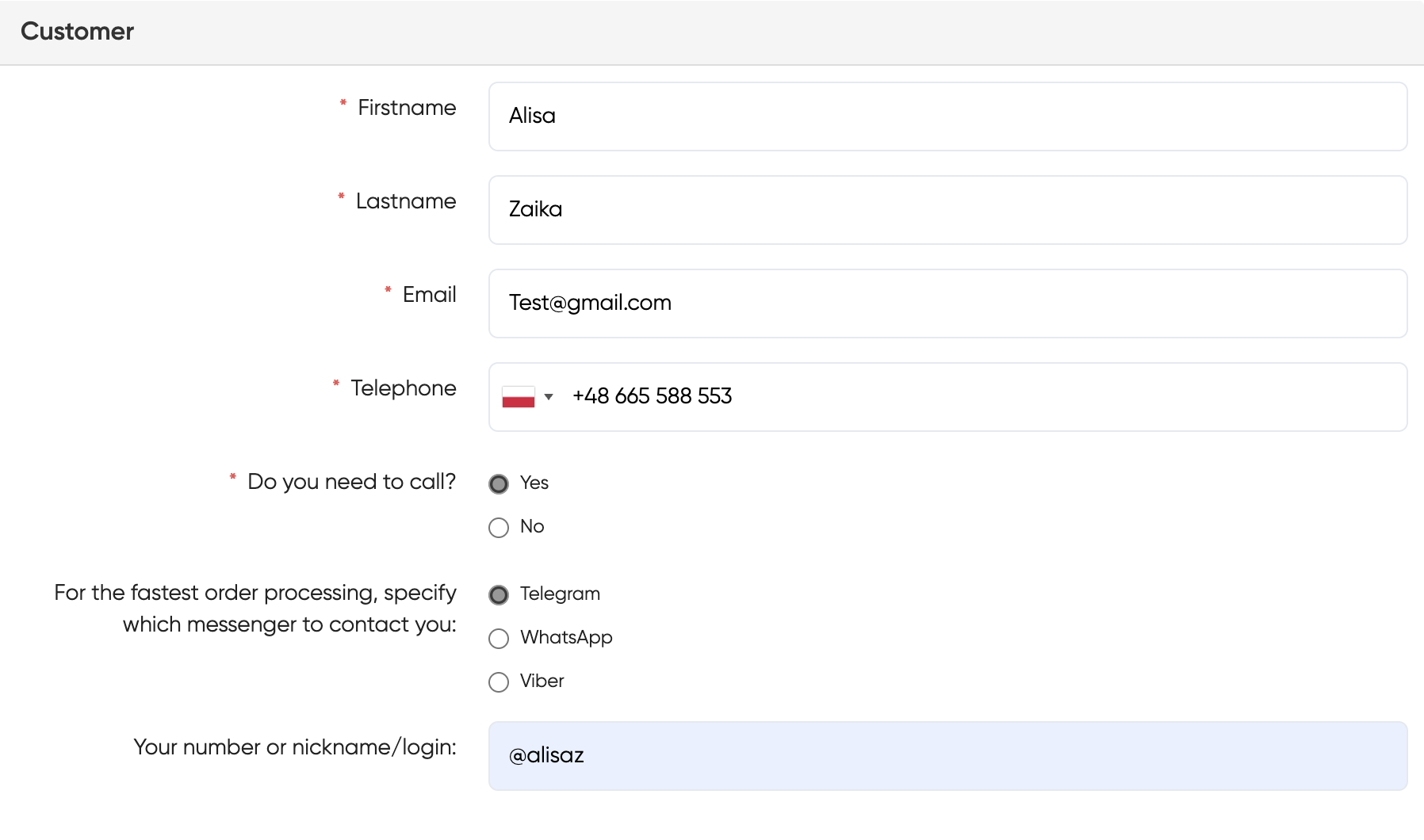Image resolution: width=1424 pixels, height=840 pixels.
Task: Click the "Your number or nickname/login" label
Action: [x=294, y=747]
